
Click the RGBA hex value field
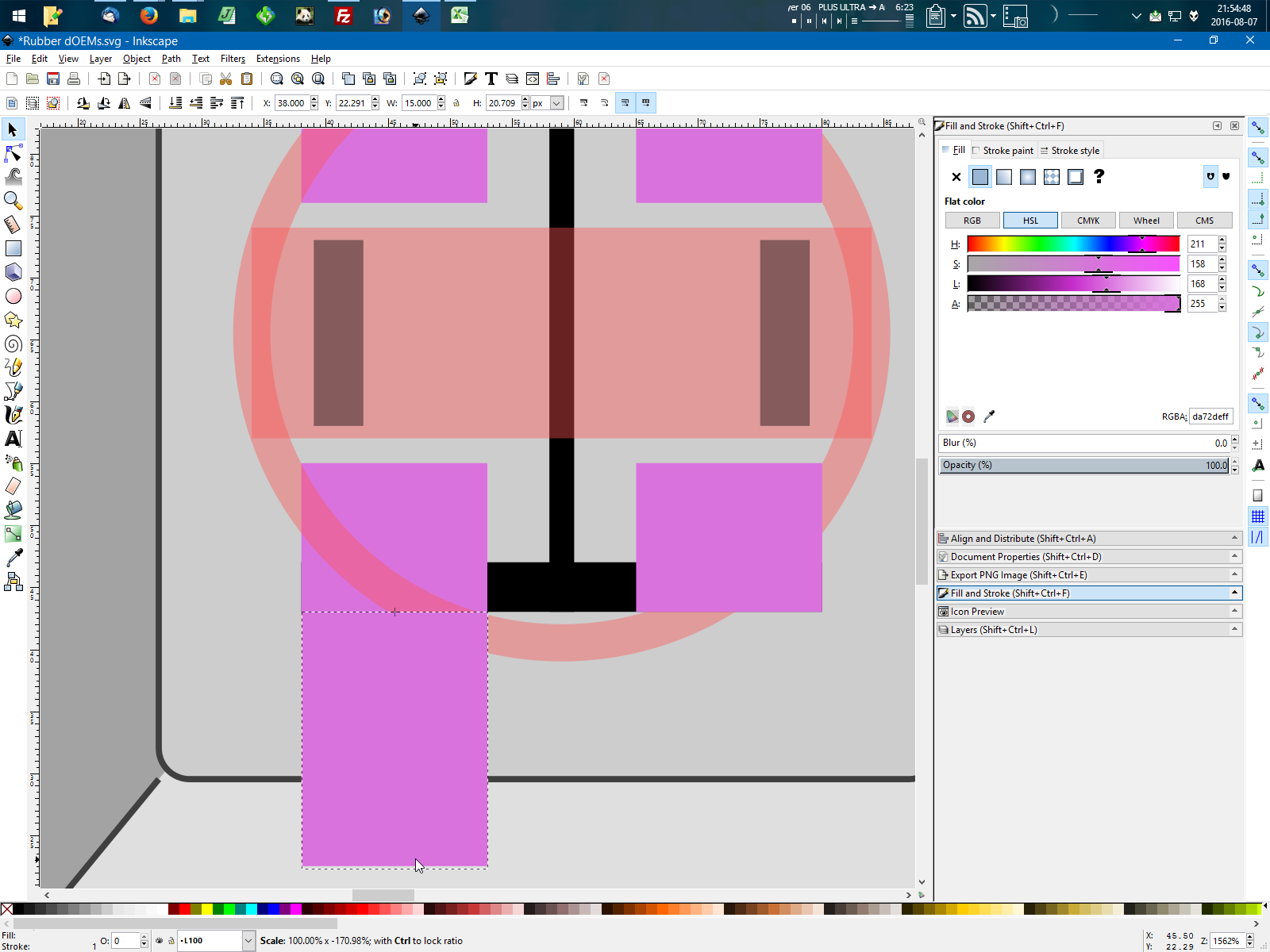tap(1210, 416)
